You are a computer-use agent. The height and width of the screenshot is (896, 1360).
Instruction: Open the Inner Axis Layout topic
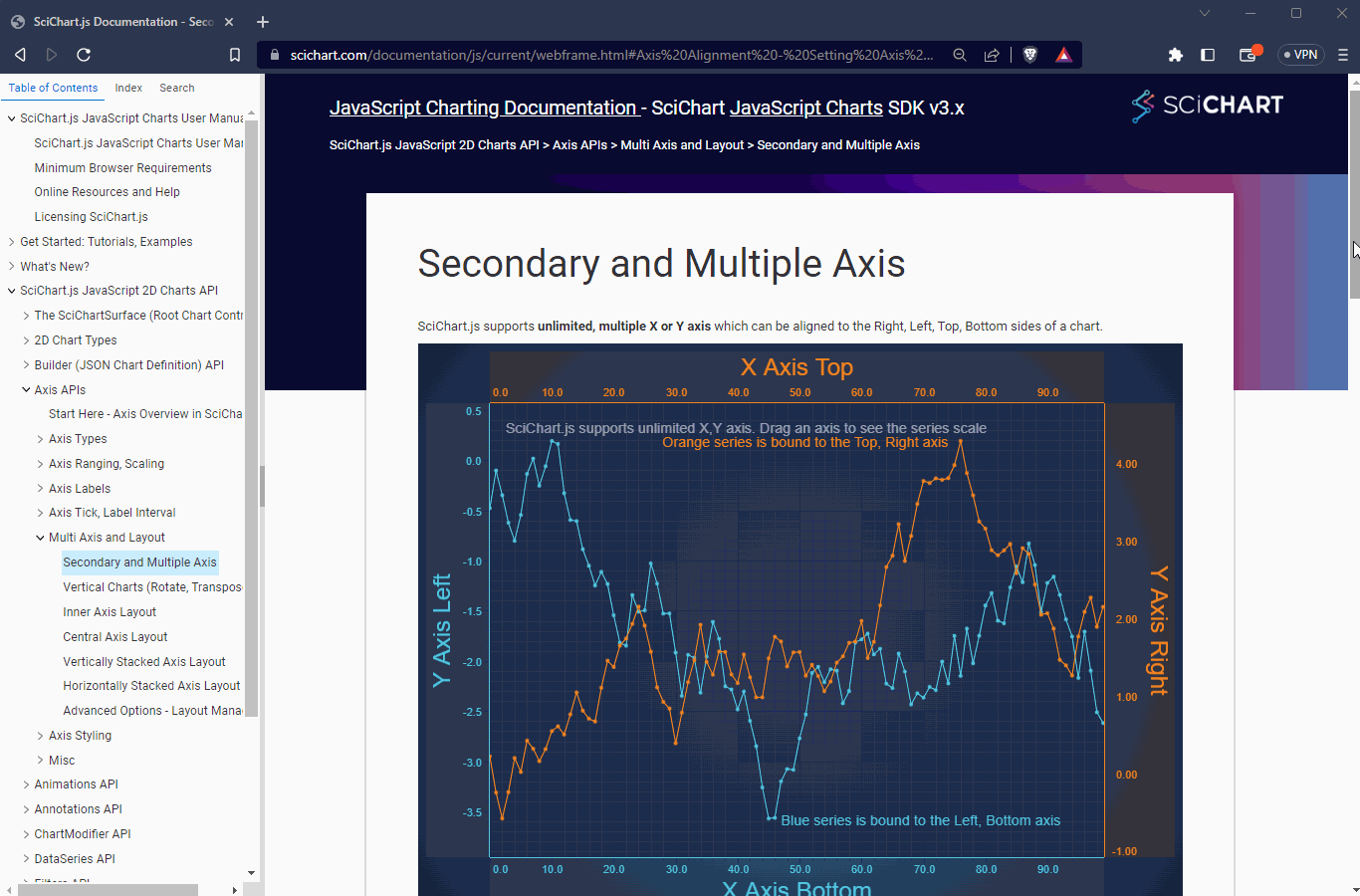click(110, 612)
